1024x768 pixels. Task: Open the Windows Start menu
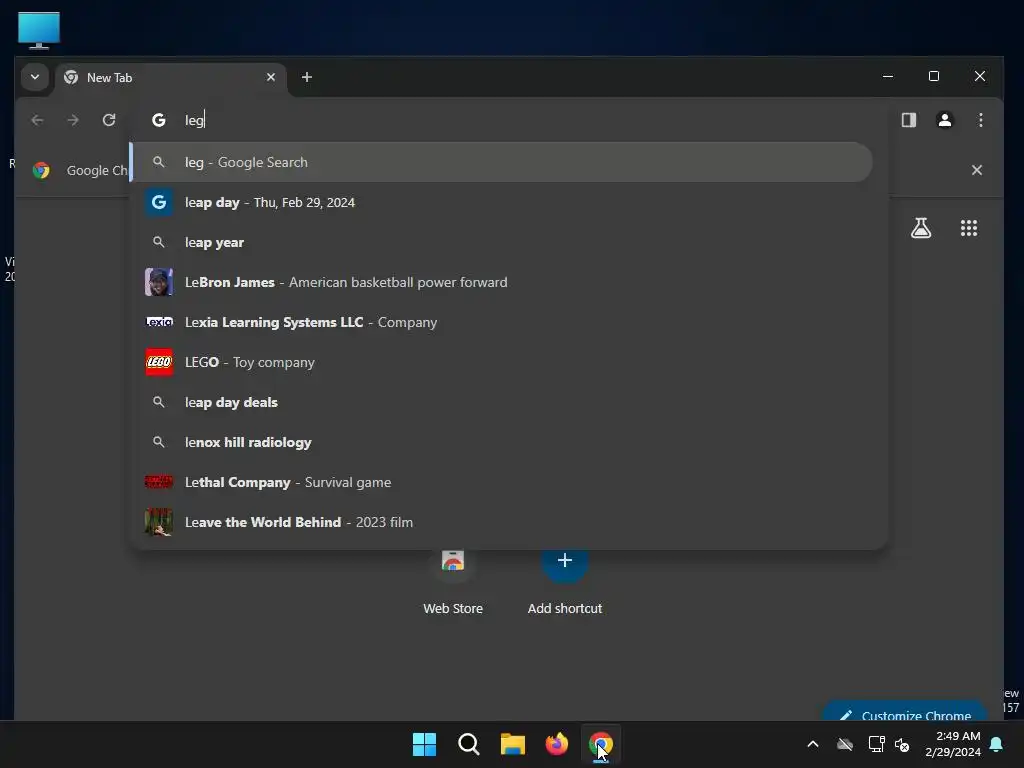pyautogui.click(x=424, y=744)
